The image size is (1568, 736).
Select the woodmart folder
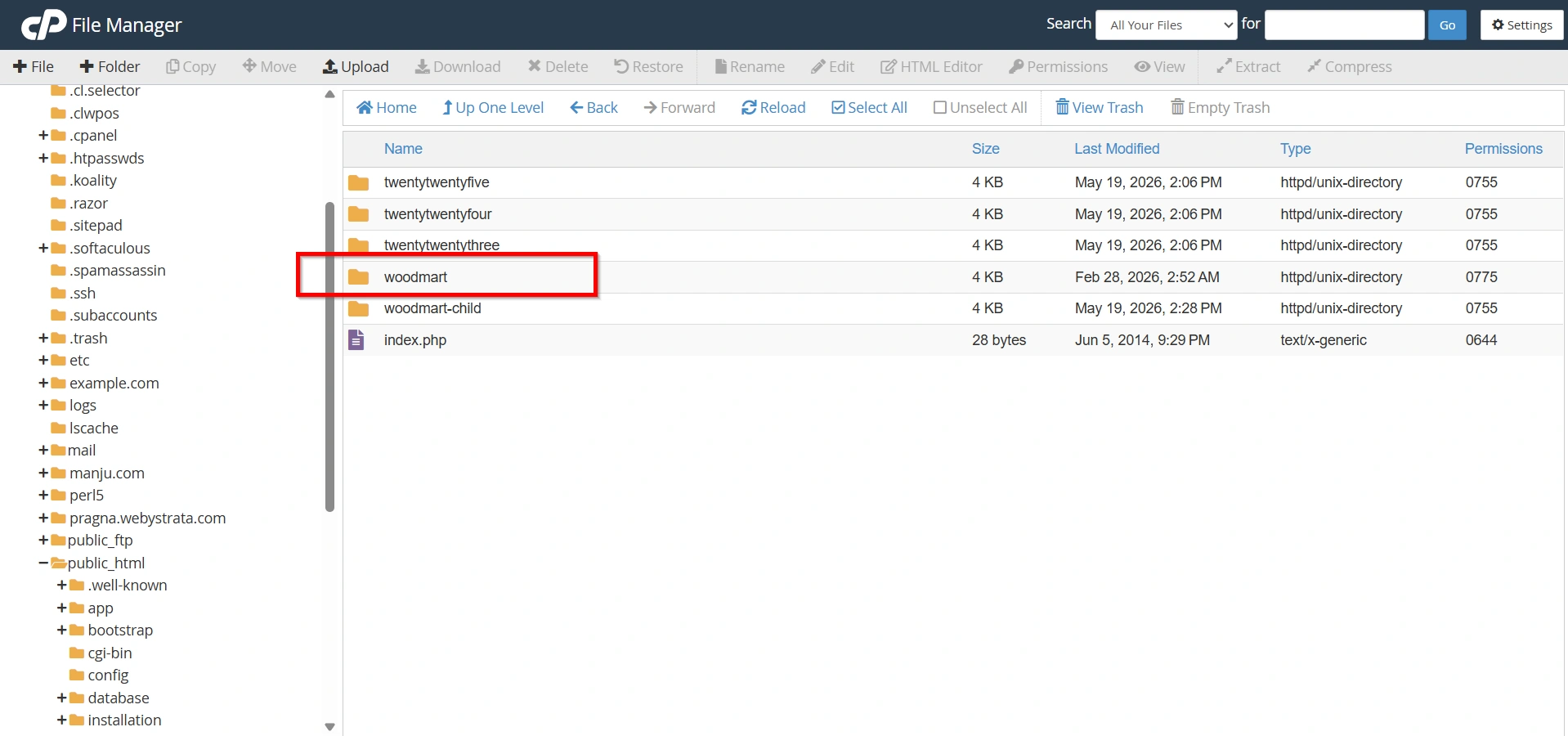click(x=952, y=277)
